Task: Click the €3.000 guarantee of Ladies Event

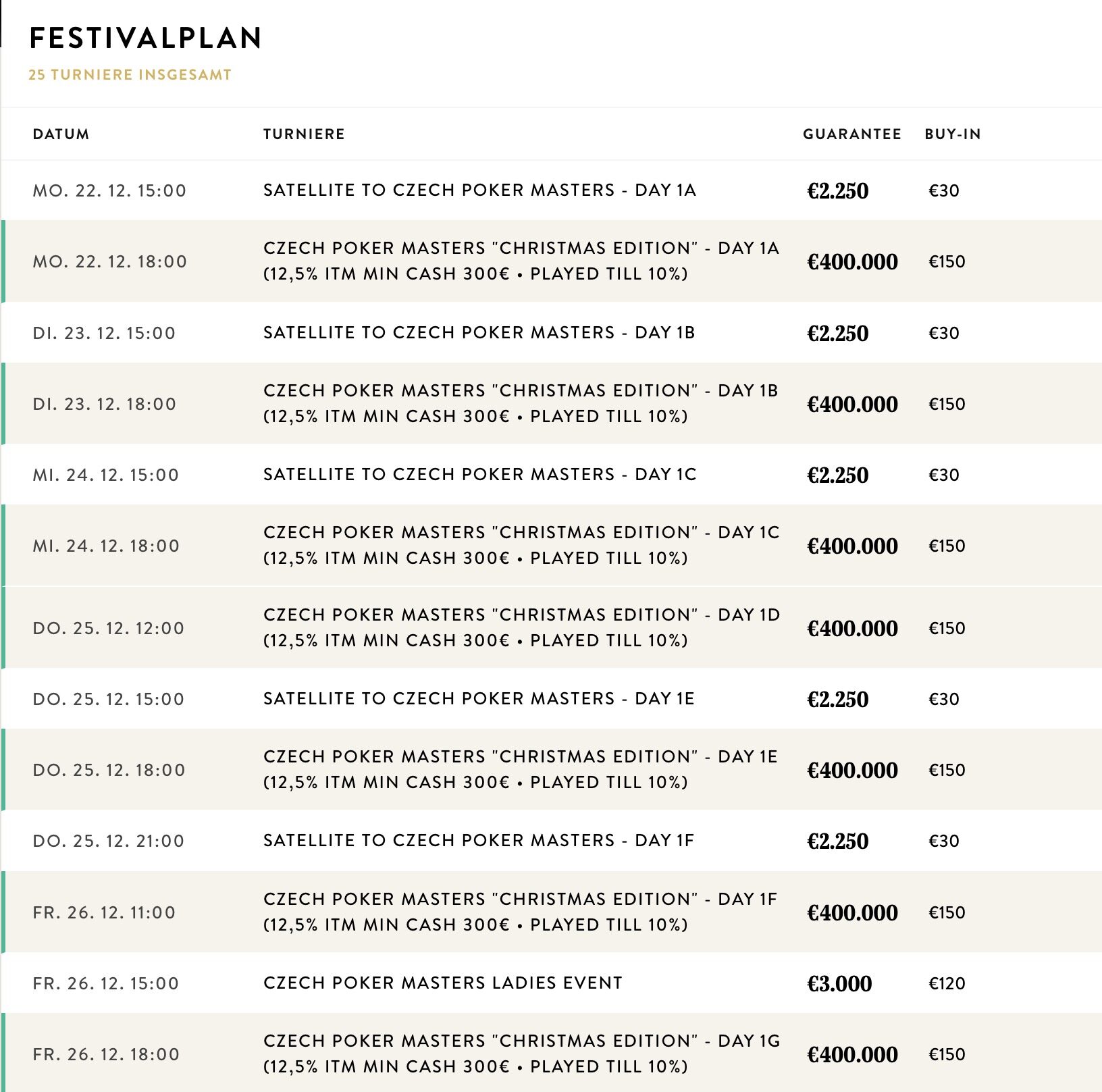Action: pos(839,984)
